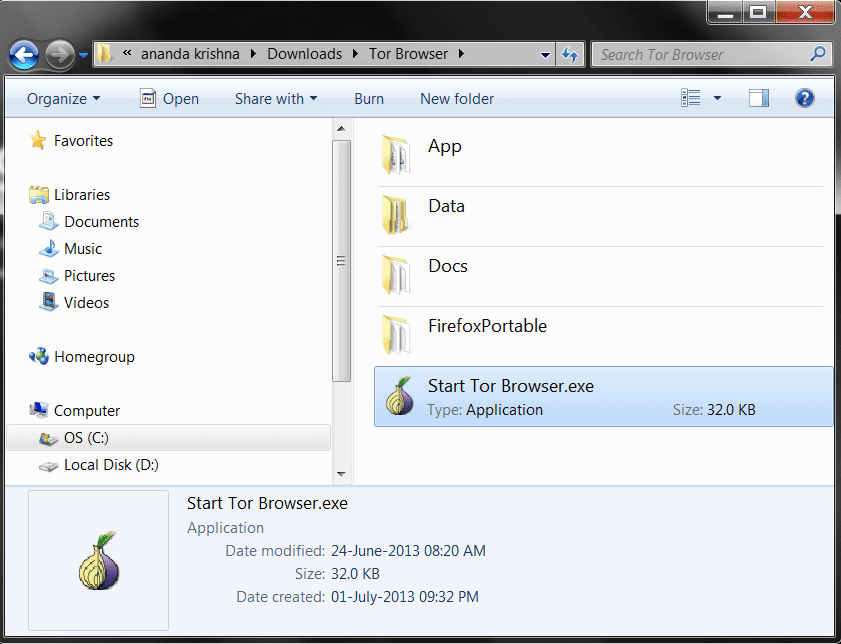Open recent pages dropdown beside Forward arrow

click(x=83, y=55)
